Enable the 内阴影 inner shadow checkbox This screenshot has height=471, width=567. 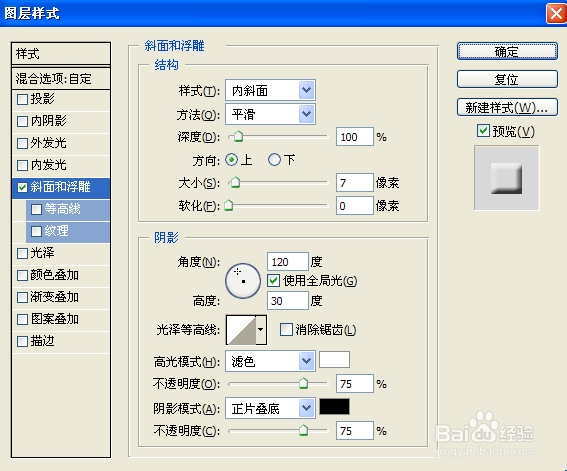[22, 121]
